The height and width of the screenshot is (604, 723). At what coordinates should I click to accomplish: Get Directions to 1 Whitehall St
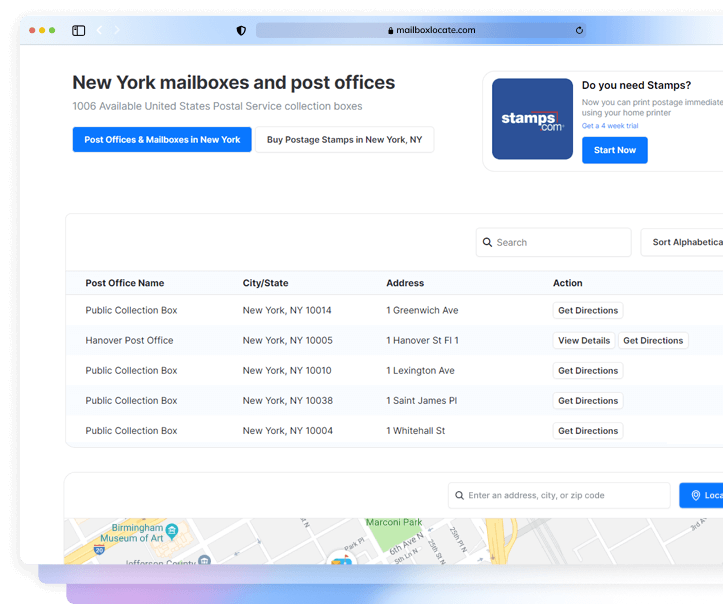588,431
